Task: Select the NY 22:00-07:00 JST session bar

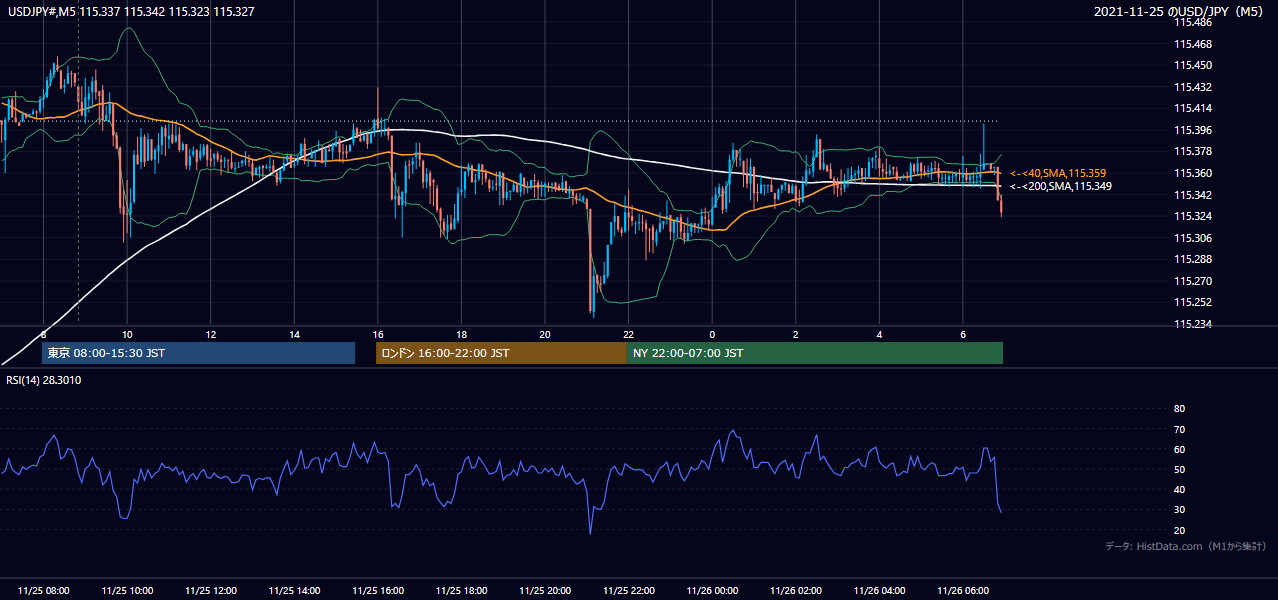Action: pos(815,353)
